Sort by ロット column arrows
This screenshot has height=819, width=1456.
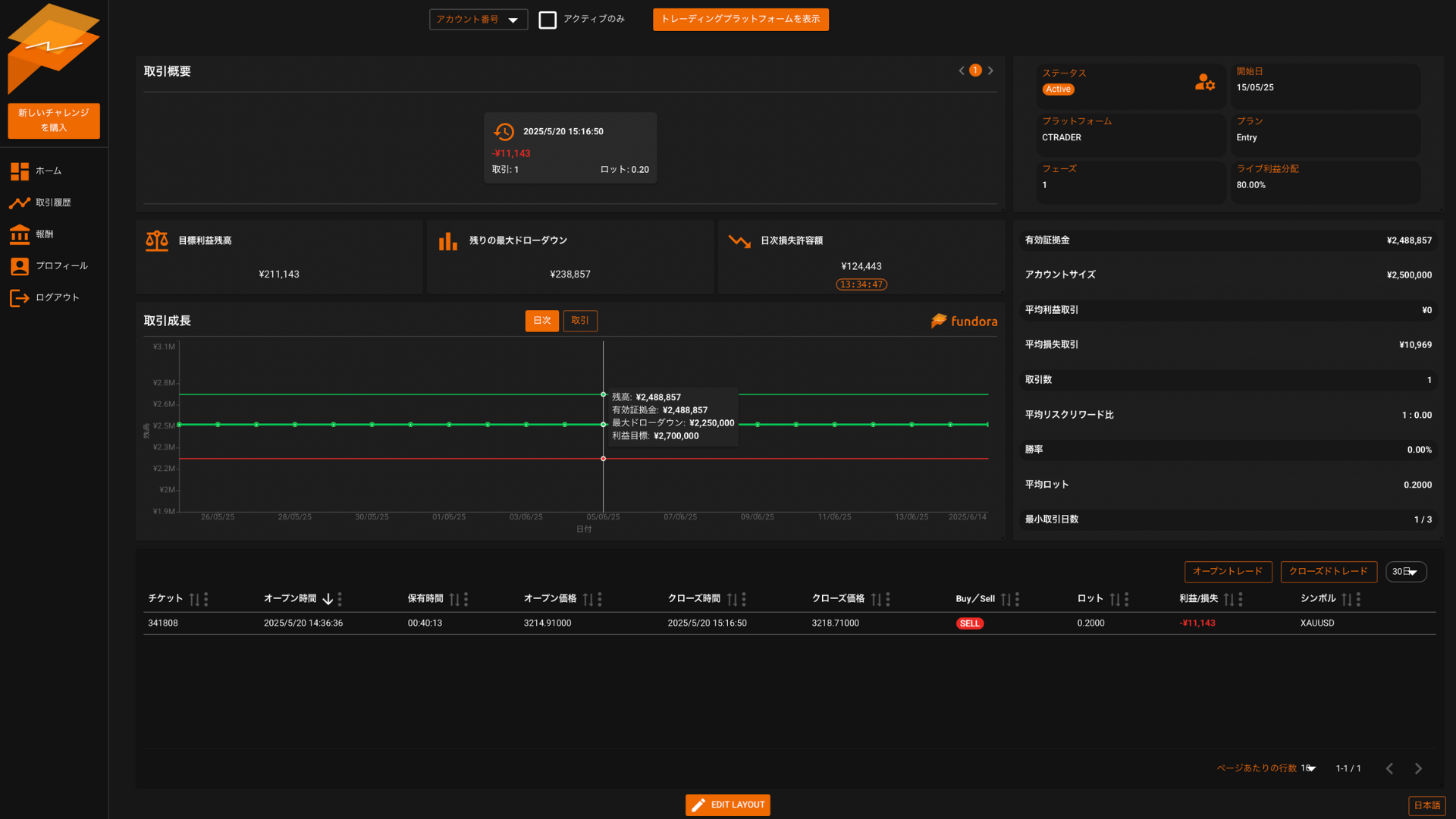tap(1115, 600)
